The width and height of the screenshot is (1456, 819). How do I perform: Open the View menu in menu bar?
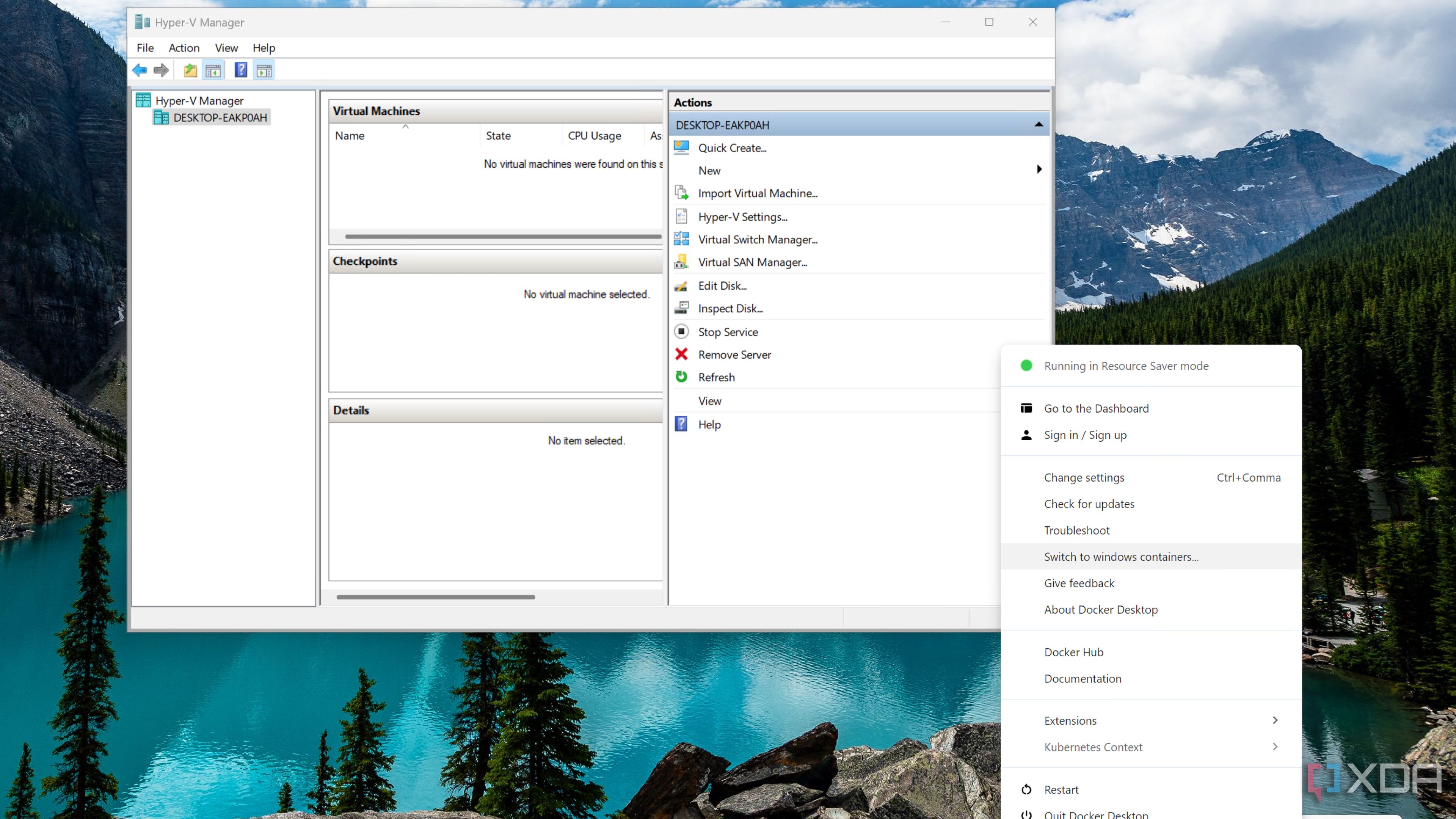226,48
